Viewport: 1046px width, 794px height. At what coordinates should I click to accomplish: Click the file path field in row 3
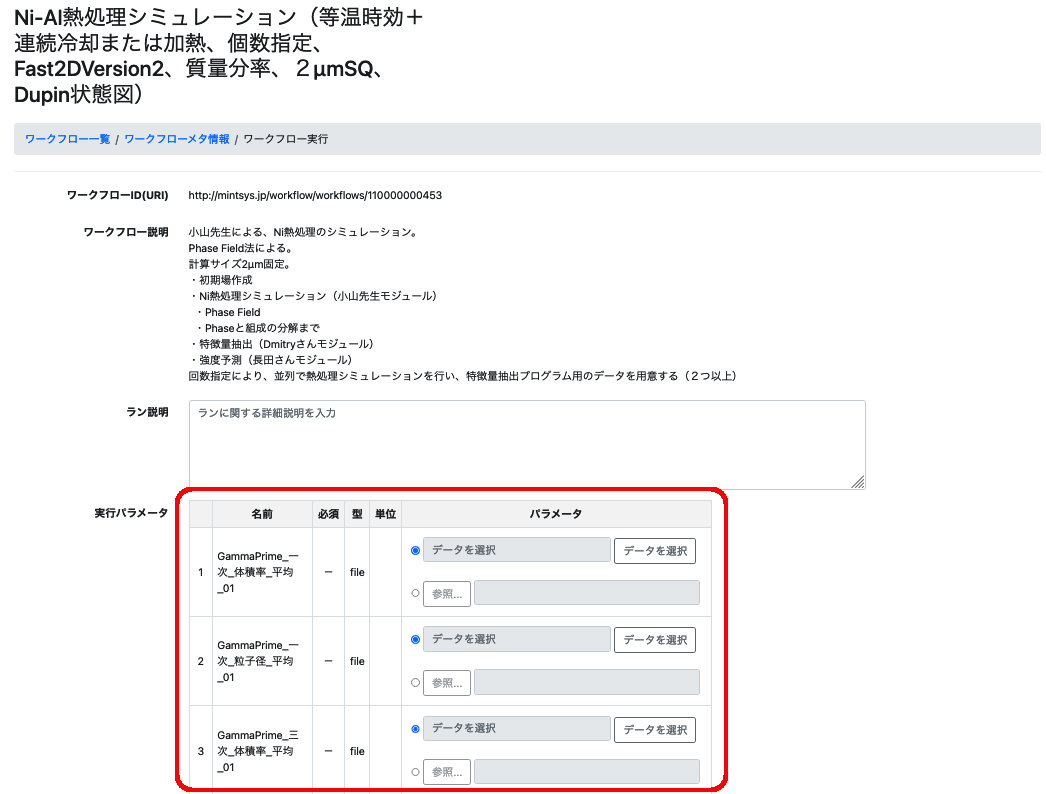coord(587,771)
